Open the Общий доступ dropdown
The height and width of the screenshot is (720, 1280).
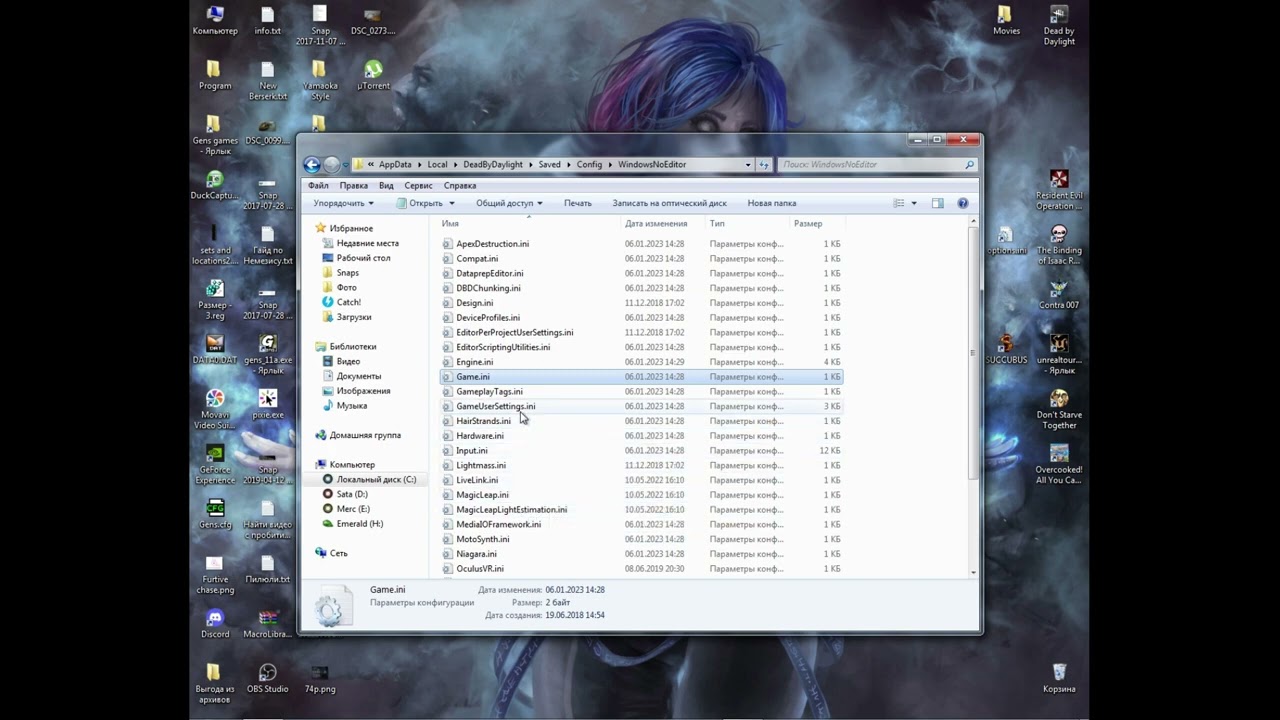click(509, 203)
